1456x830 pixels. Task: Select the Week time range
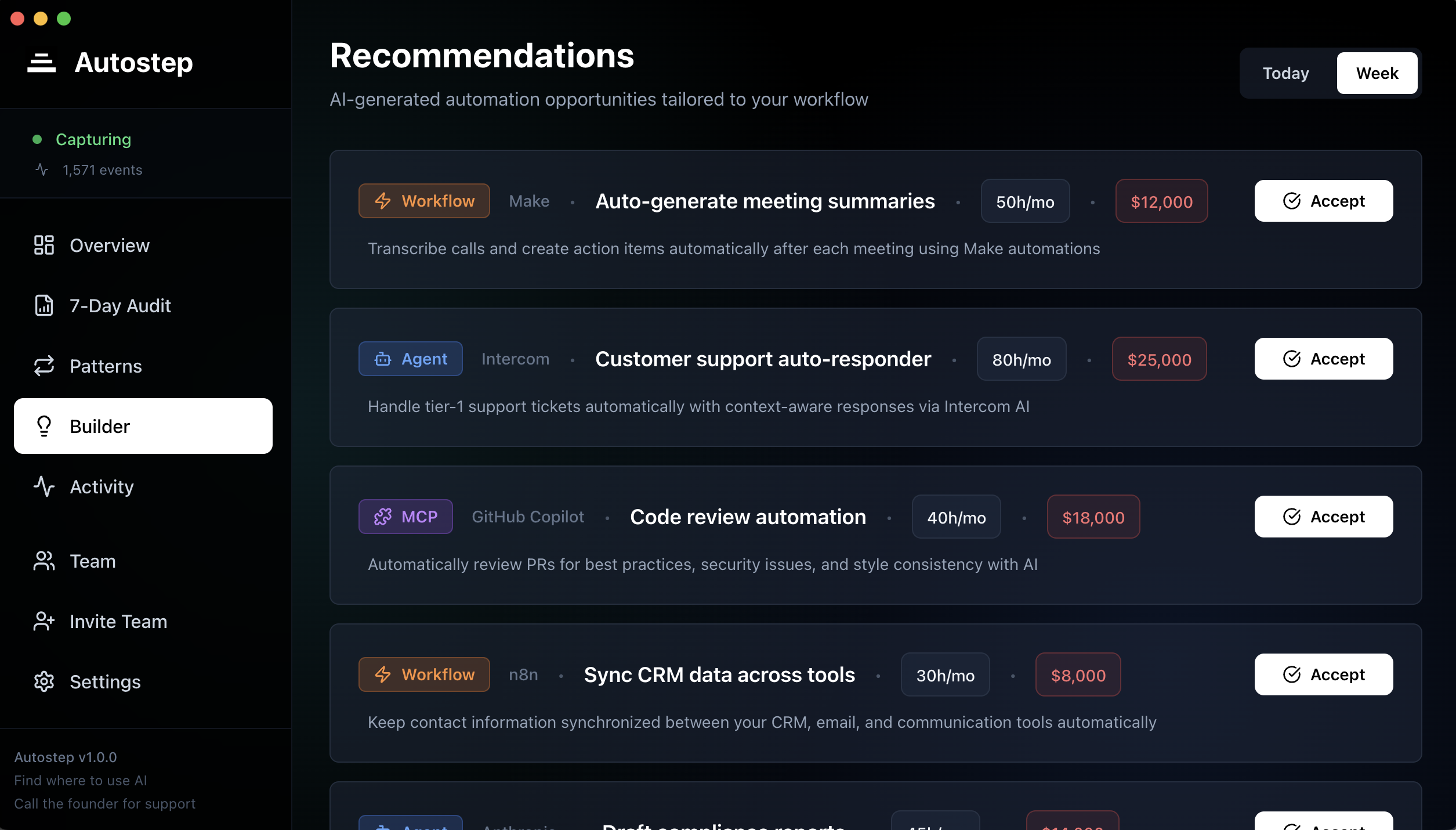(x=1377, y=74)
